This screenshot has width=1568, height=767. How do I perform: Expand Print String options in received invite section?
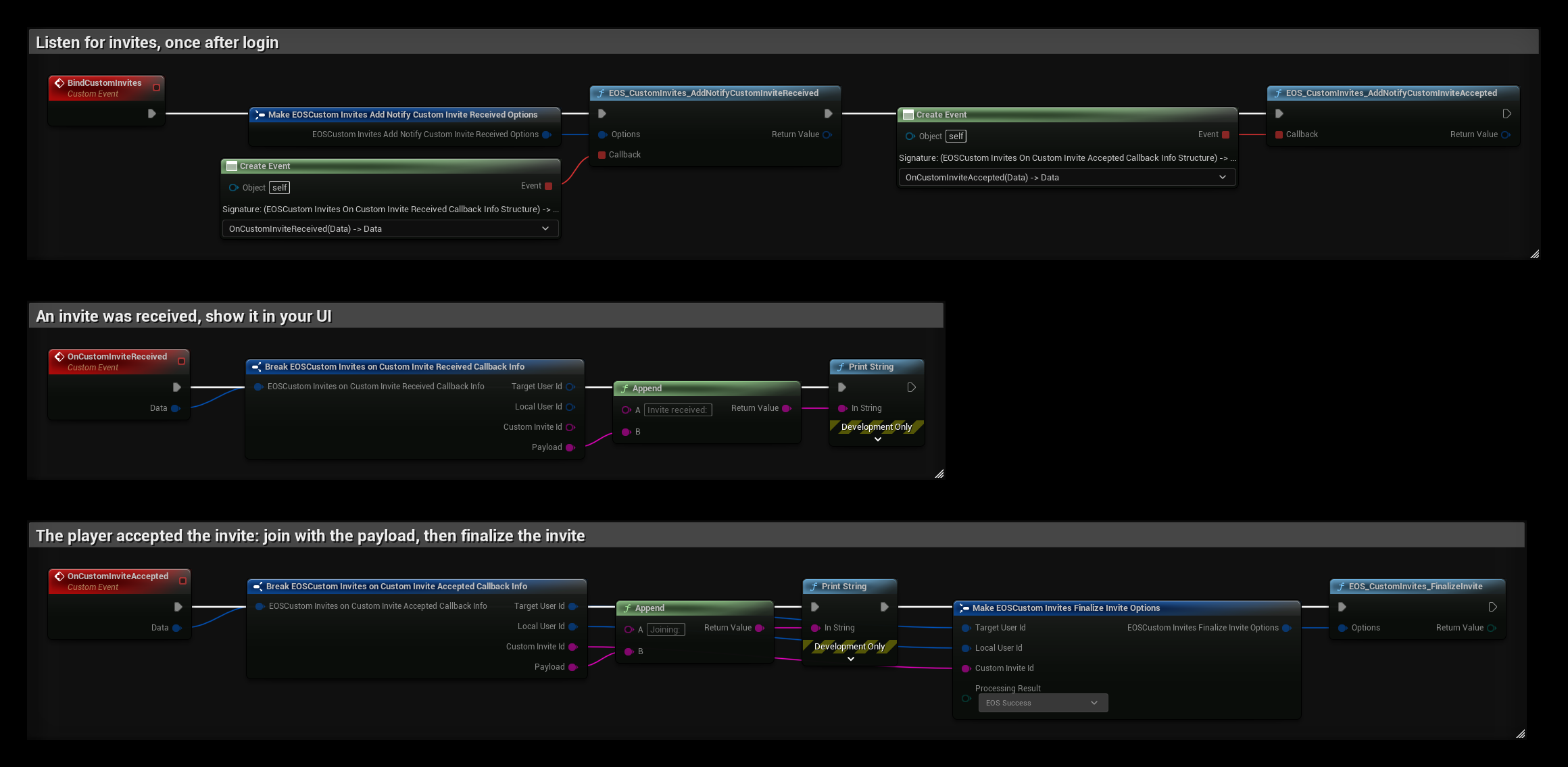[877, 439]
